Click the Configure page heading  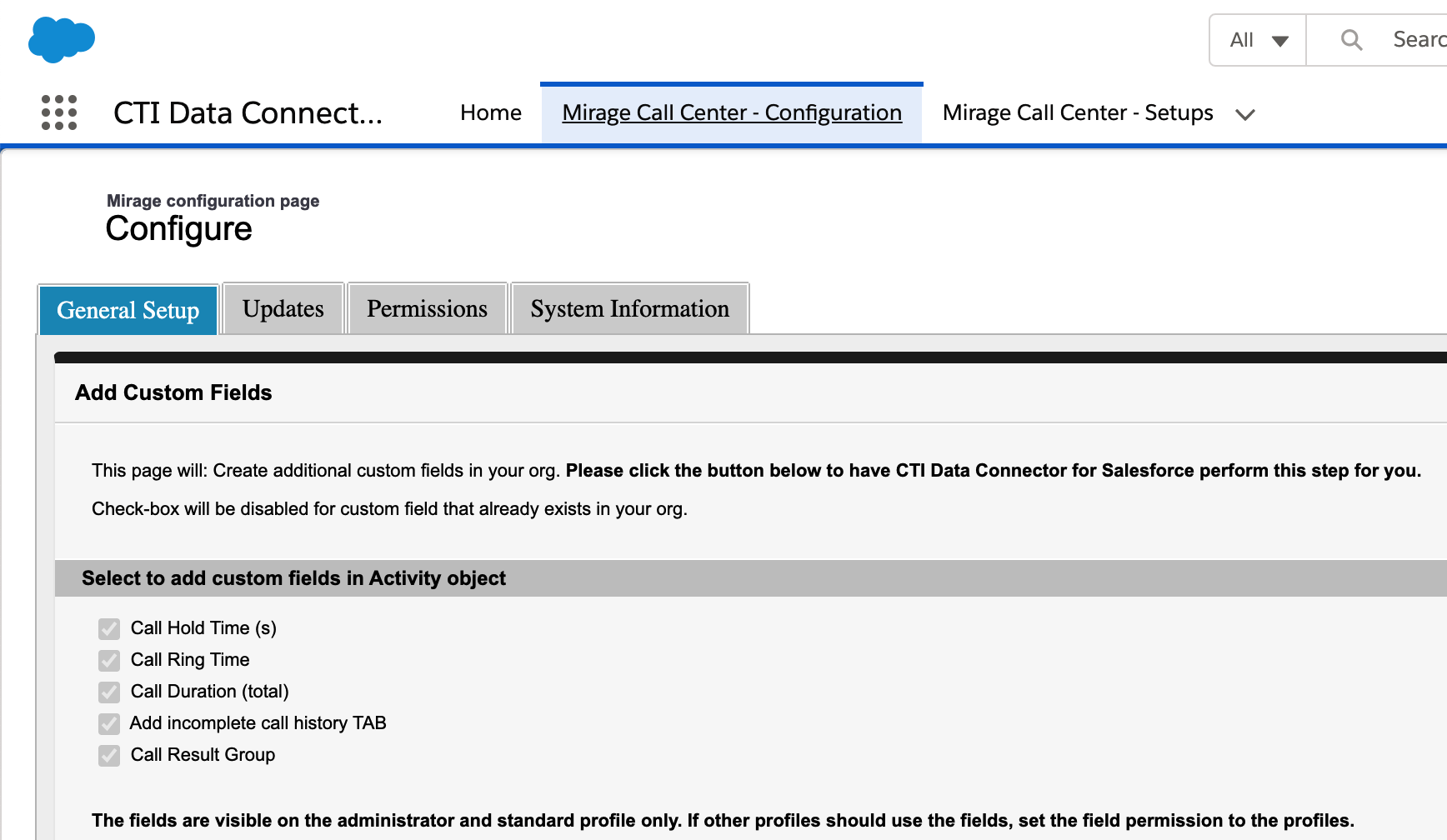click(179, 228)
